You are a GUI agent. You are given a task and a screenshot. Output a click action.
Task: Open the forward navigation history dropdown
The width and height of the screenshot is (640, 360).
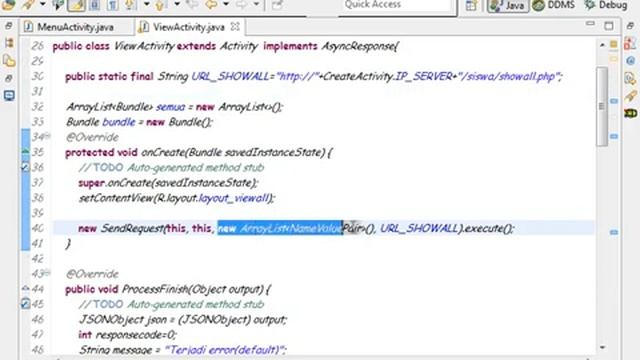click(256, 4)
